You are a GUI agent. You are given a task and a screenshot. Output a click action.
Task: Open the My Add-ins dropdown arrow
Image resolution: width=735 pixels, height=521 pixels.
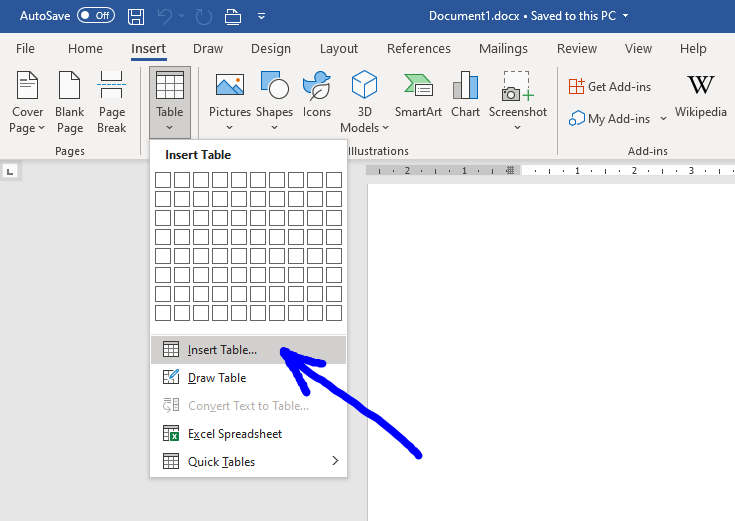tap(663, 119)
